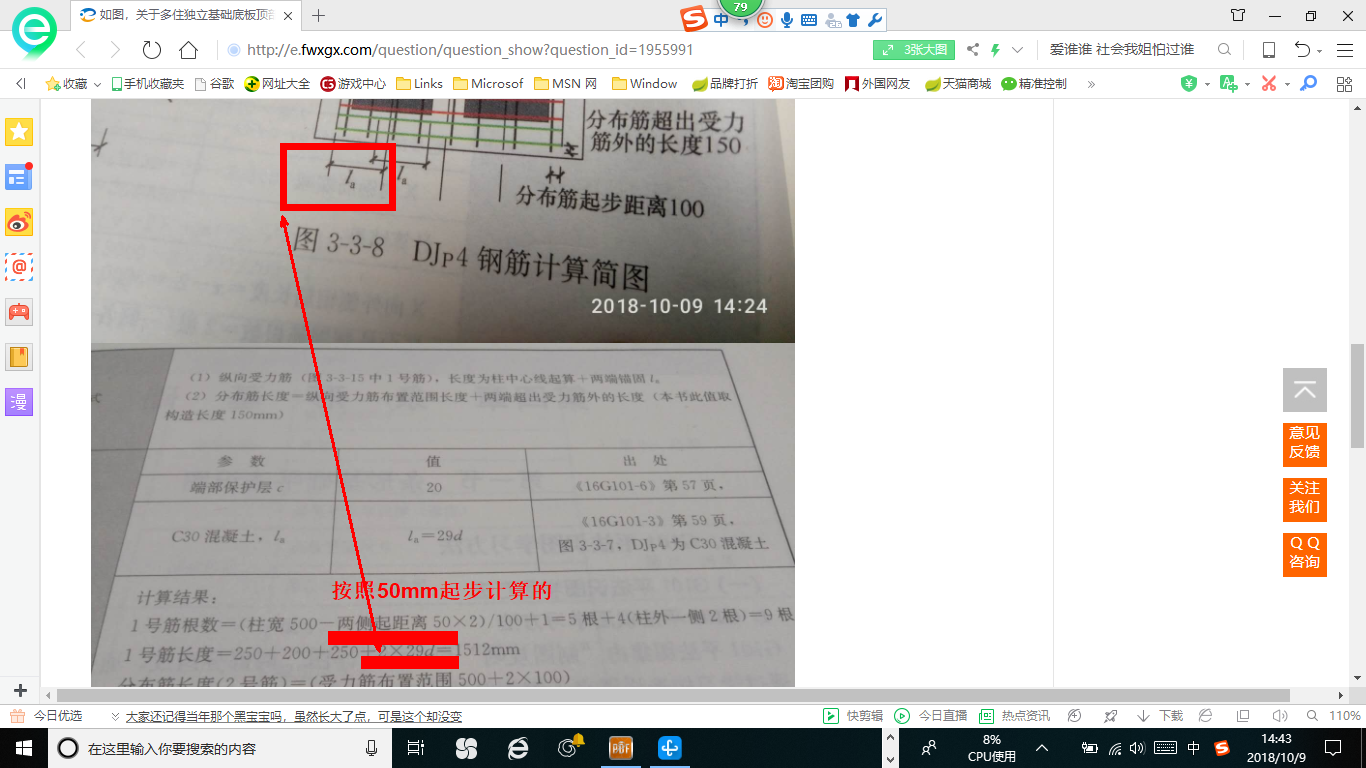The width and height of the screenshot is (1366, 768).
Task: Show more bookmarks with double chevron
Action: 1091,84
